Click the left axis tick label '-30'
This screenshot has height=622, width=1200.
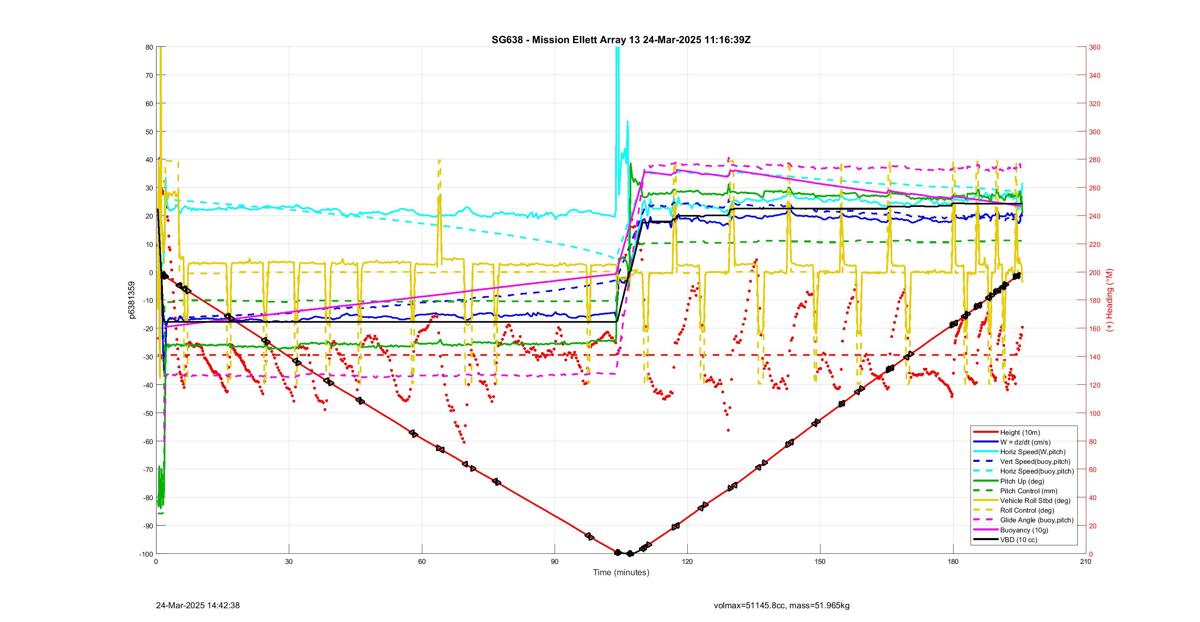[147, 357]
